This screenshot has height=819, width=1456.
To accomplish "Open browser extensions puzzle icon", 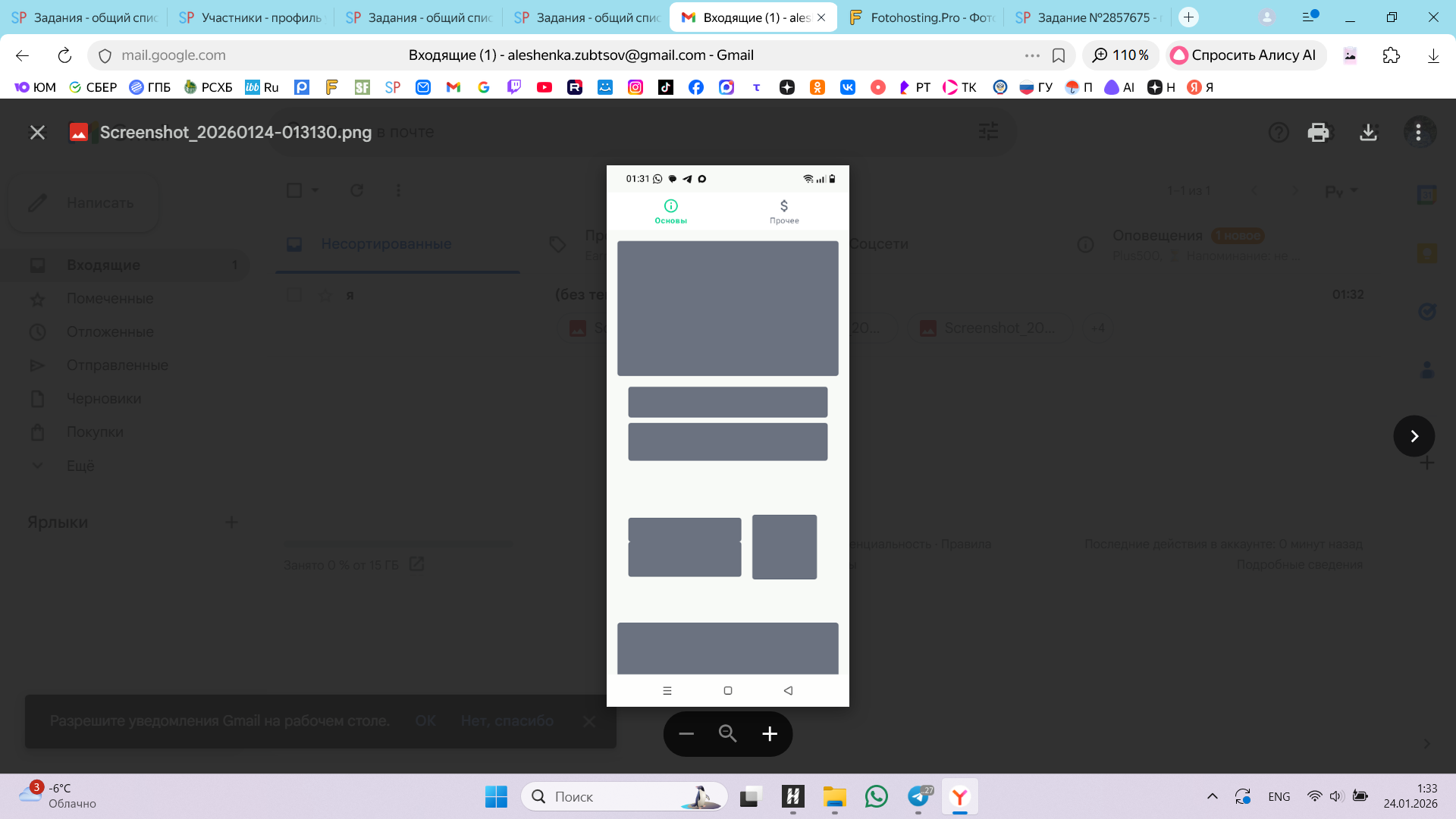I will point(1391,55).
